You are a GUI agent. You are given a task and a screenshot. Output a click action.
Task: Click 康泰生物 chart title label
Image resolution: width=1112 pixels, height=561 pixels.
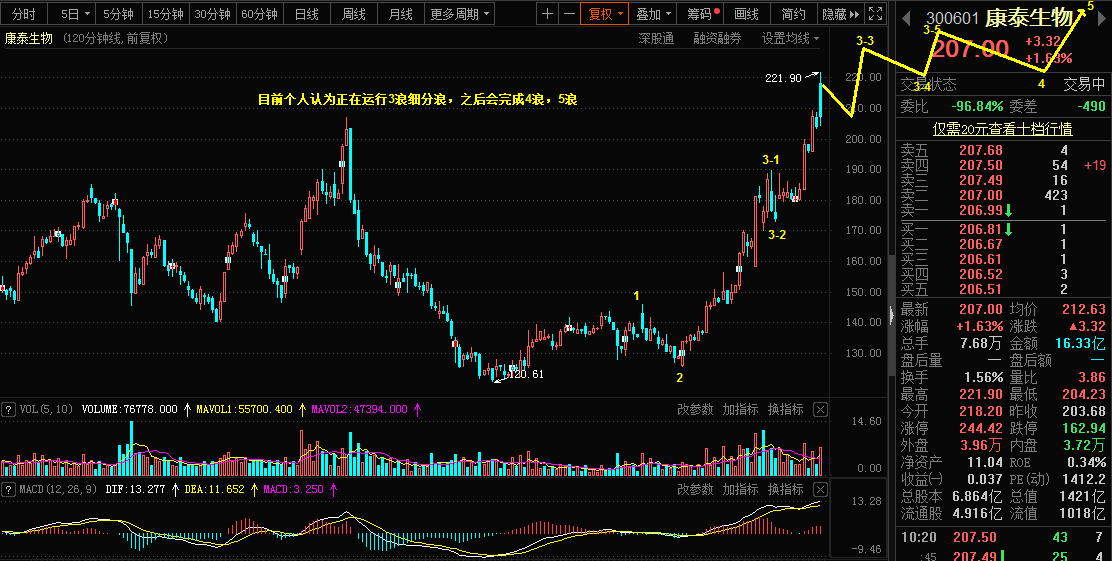[x=28, y=38]
